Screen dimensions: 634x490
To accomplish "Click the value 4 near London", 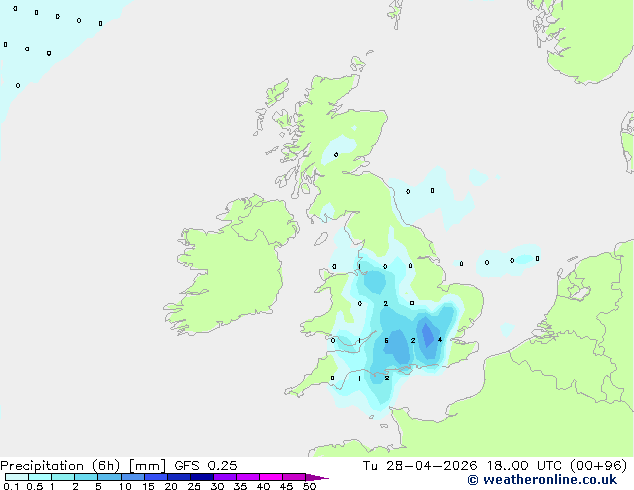I will pyautogui.click(x=440, y=340).
